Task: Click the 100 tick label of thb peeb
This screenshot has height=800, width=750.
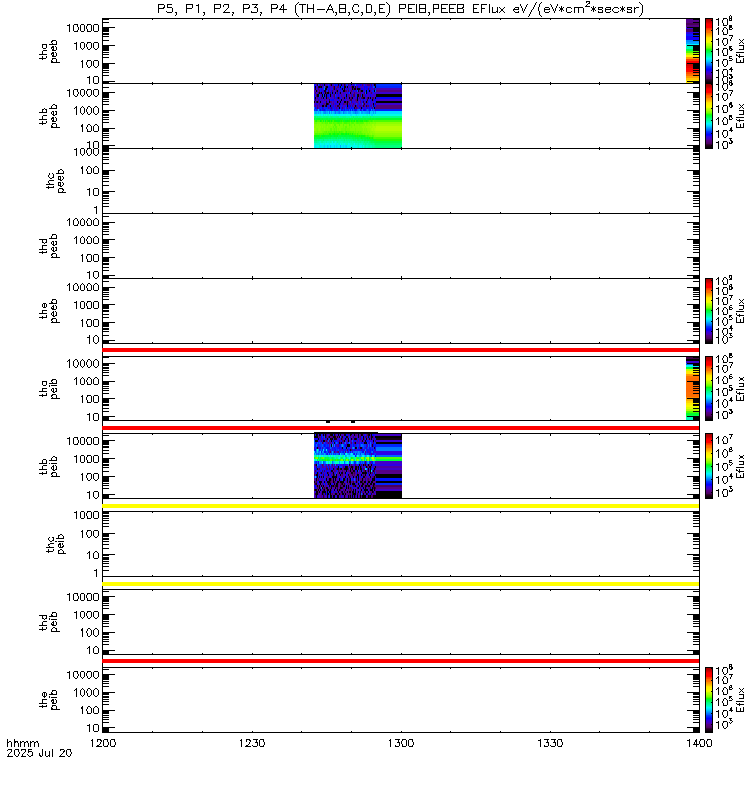Action: 90,129
